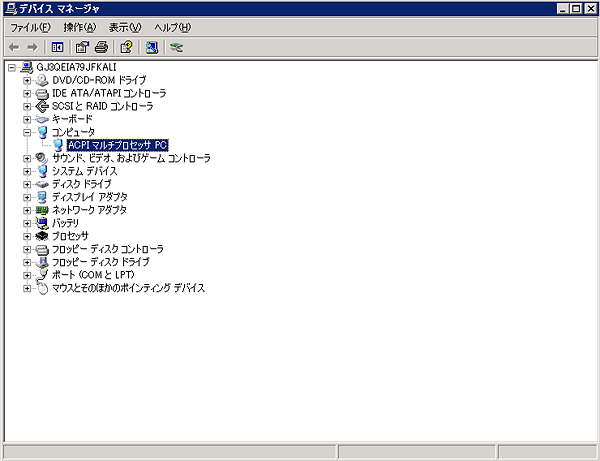Collapse the コンピュータ node

point(27,132)
